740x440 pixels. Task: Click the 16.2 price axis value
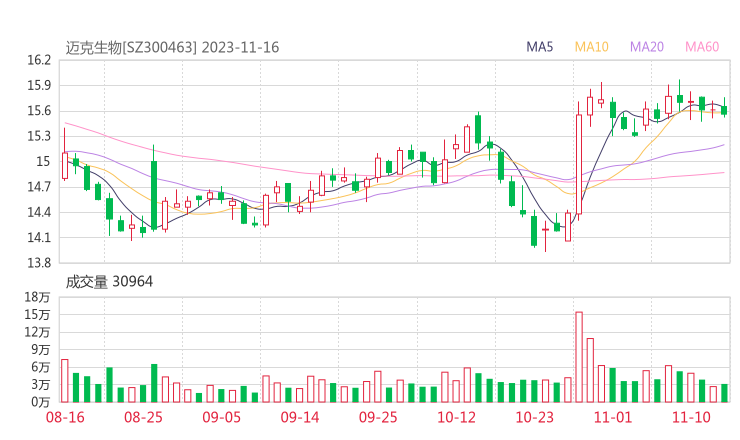(x=39, y=60)
